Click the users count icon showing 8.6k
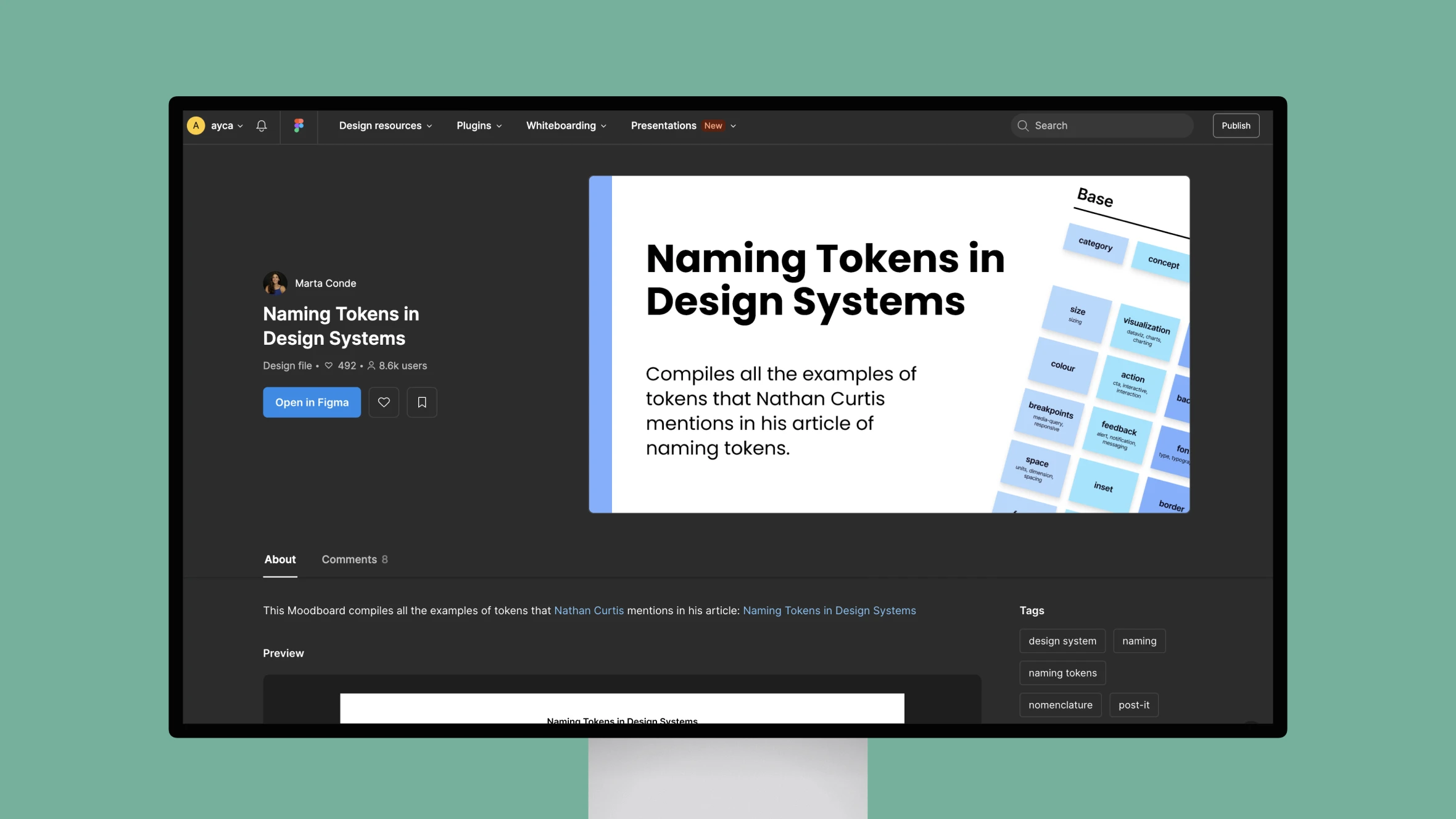This screenshot has width=1456, height=819. (x=371, y=365)
